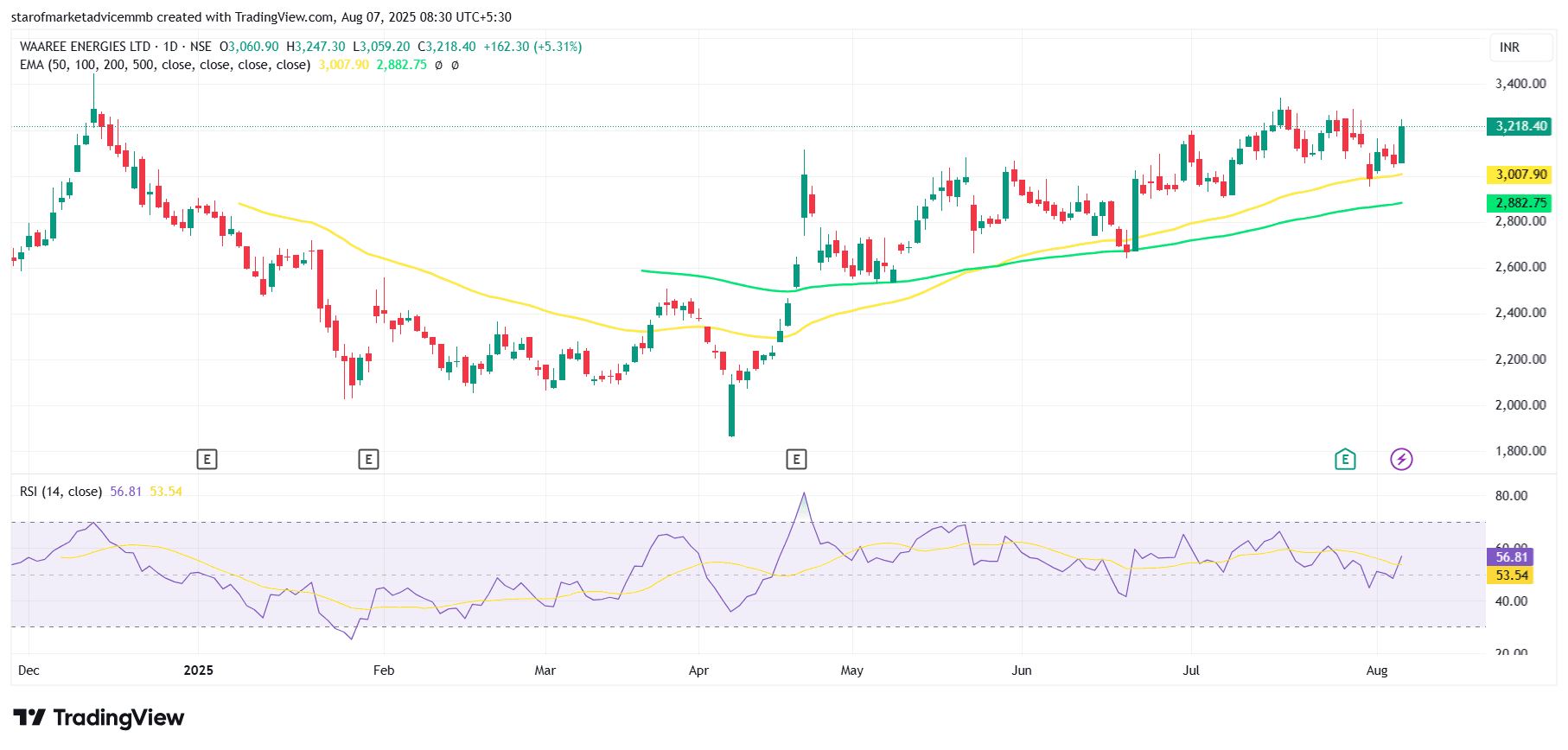The image size is (1568, 750).
Task: Click the NSE exchange label
Action: pos(201,47)
